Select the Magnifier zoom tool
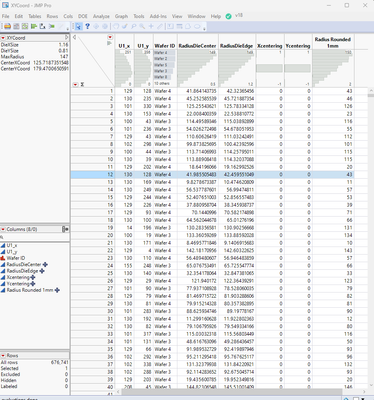This screenshot has height=400, width=374. click(142, 26)
